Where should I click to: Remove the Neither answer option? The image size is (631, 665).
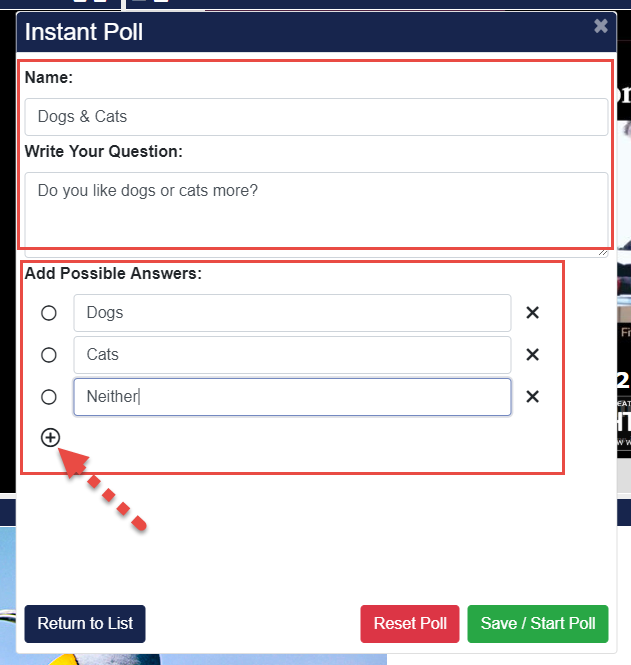pyautogui.click(x=533, y=397)
